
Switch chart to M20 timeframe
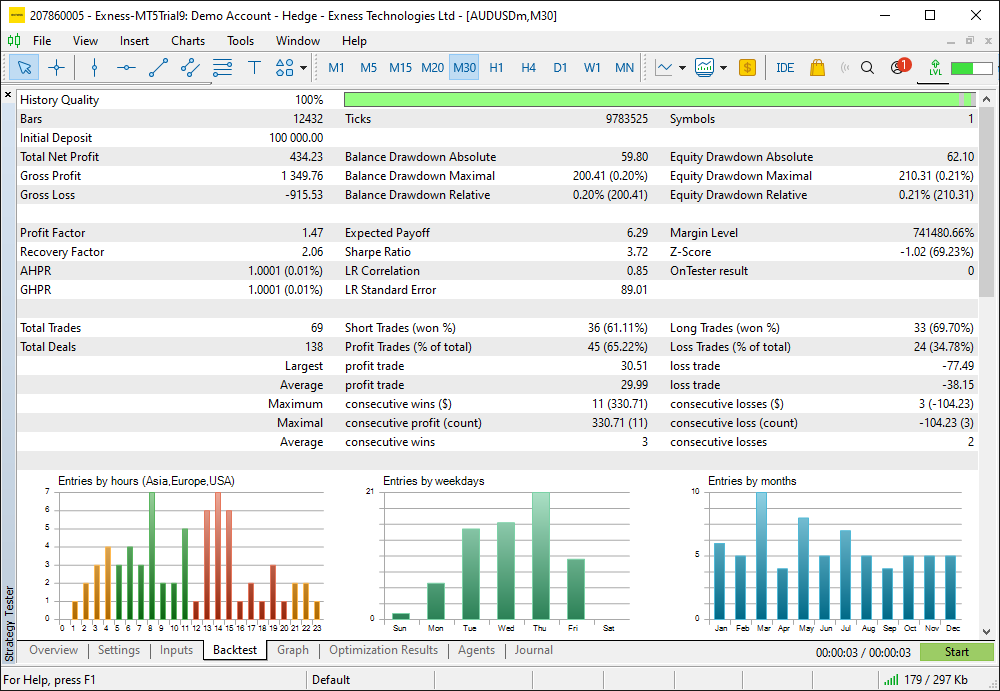pos(432,67)
